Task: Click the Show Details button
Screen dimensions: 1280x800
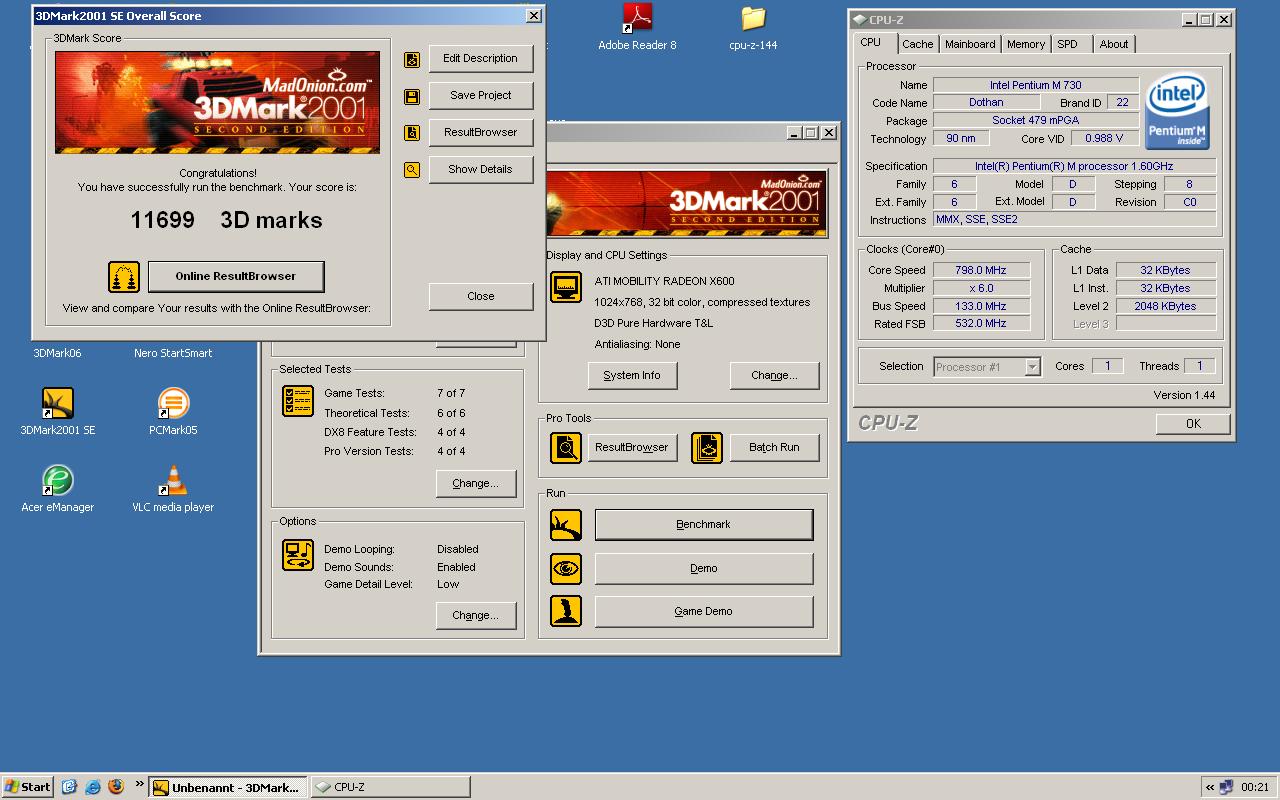Action: [x=481, y=170]
